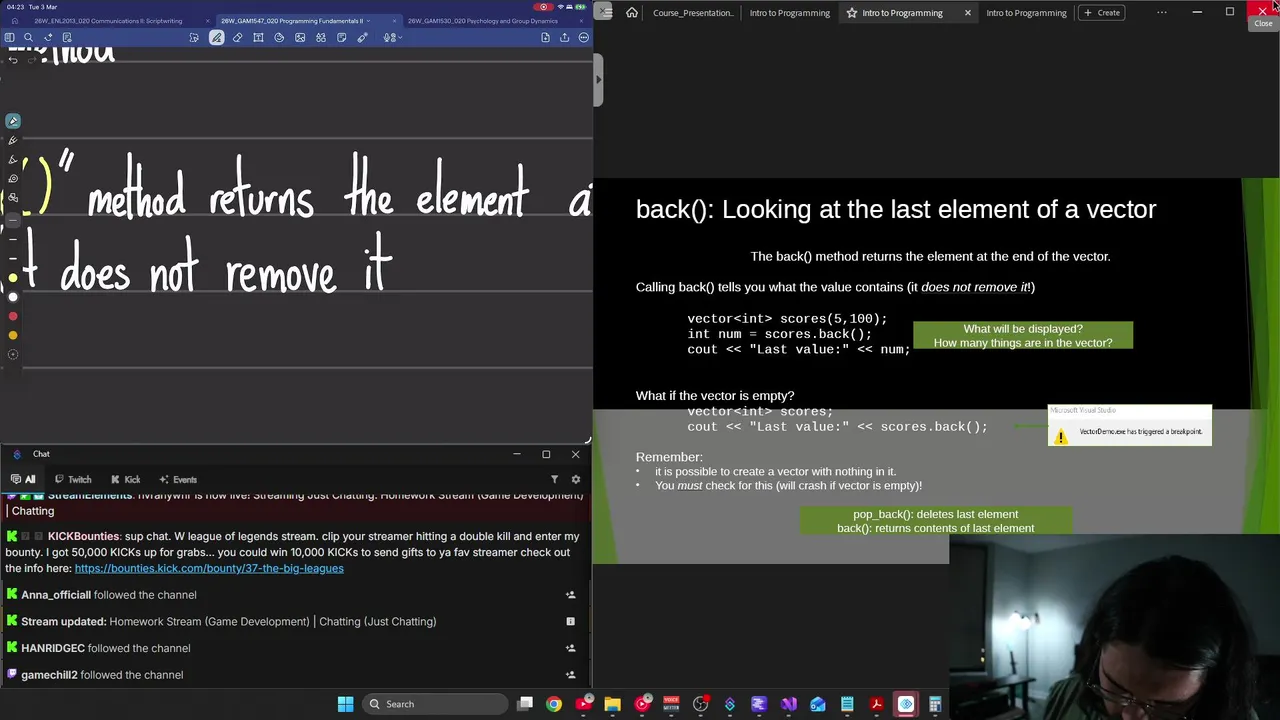The height and width of the screenshot is (720, 1280).
Task: Go to home icon in PDF viewer
Action: (631, 12)
